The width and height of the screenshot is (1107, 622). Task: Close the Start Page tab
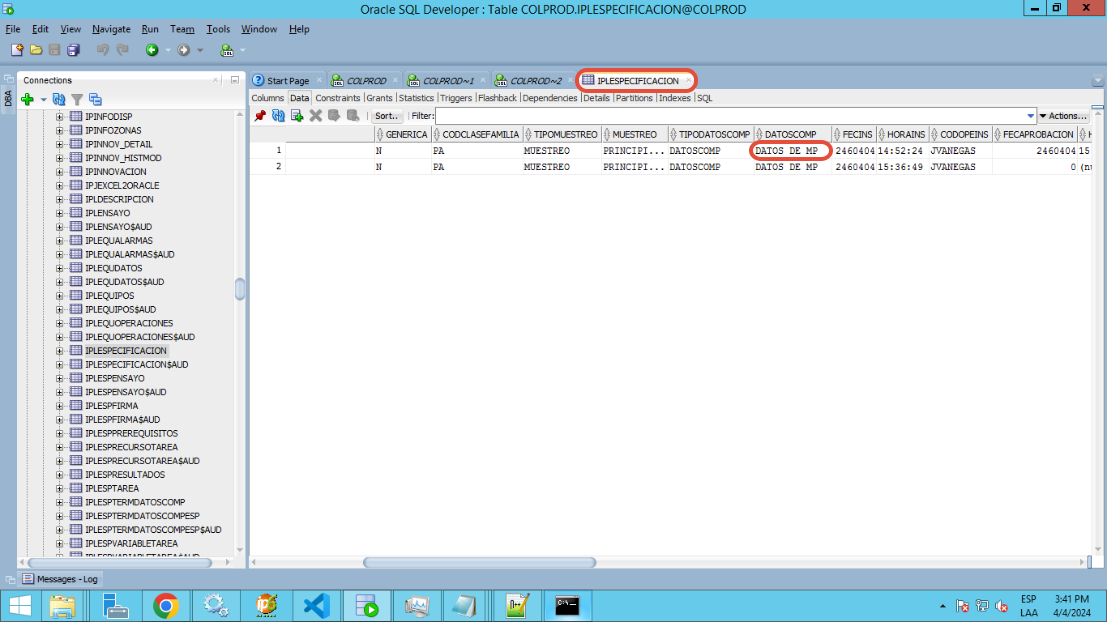(319, 80)
